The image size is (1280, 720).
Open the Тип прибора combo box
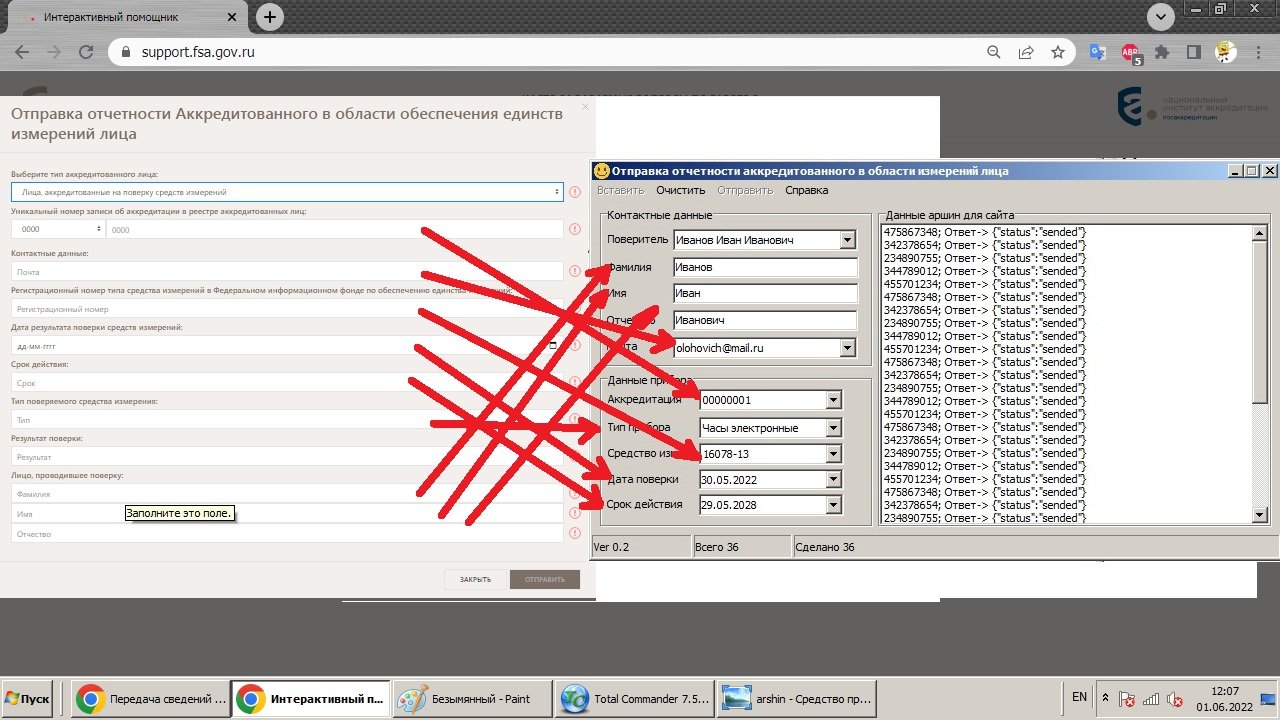[x=834, y=428]
